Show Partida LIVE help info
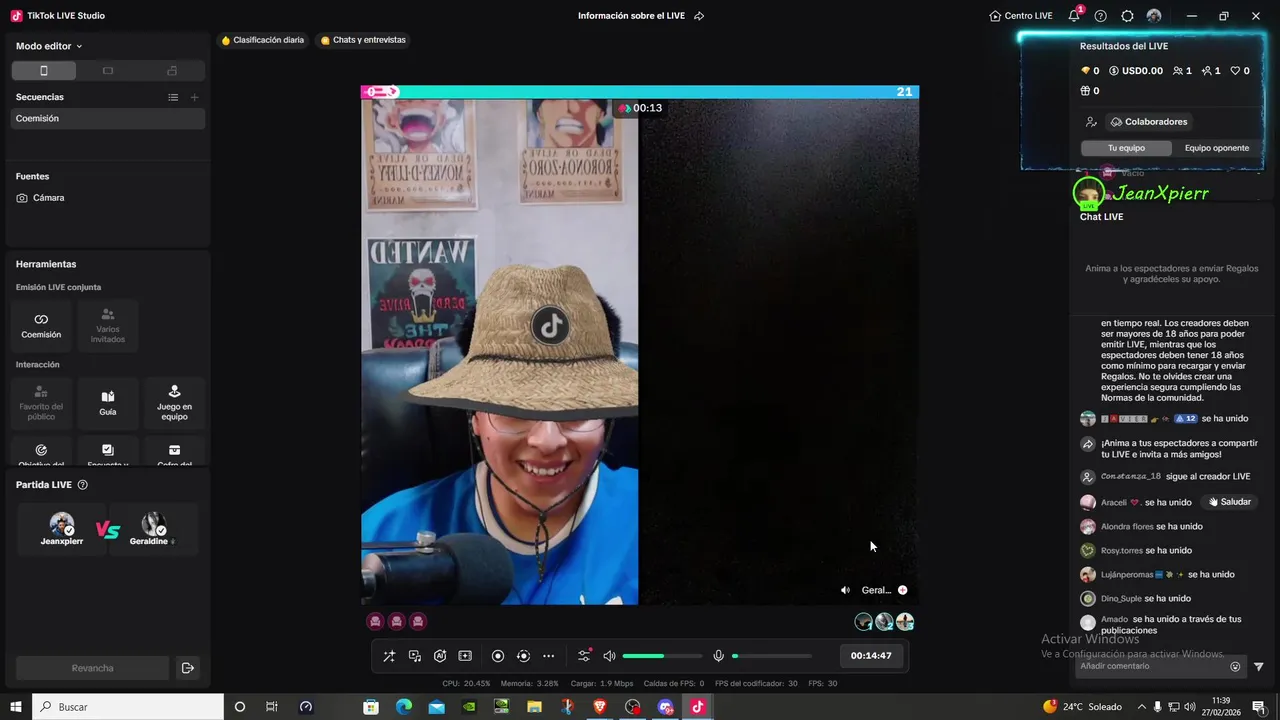 click(x=83, y=485)
